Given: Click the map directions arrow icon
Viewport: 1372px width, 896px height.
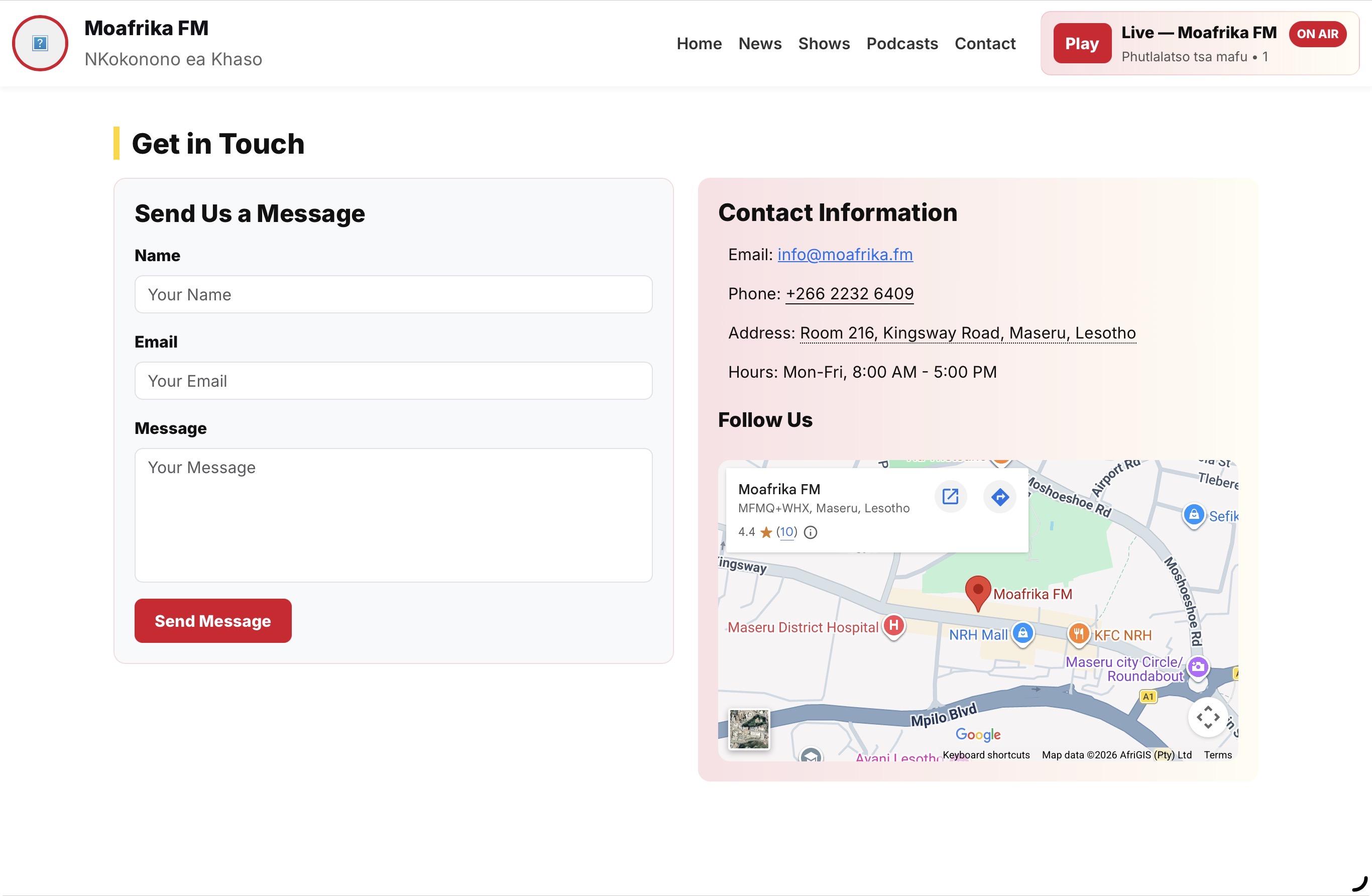Looking at the screenshot, I should pyautogui.click(x=1000, y=496).
